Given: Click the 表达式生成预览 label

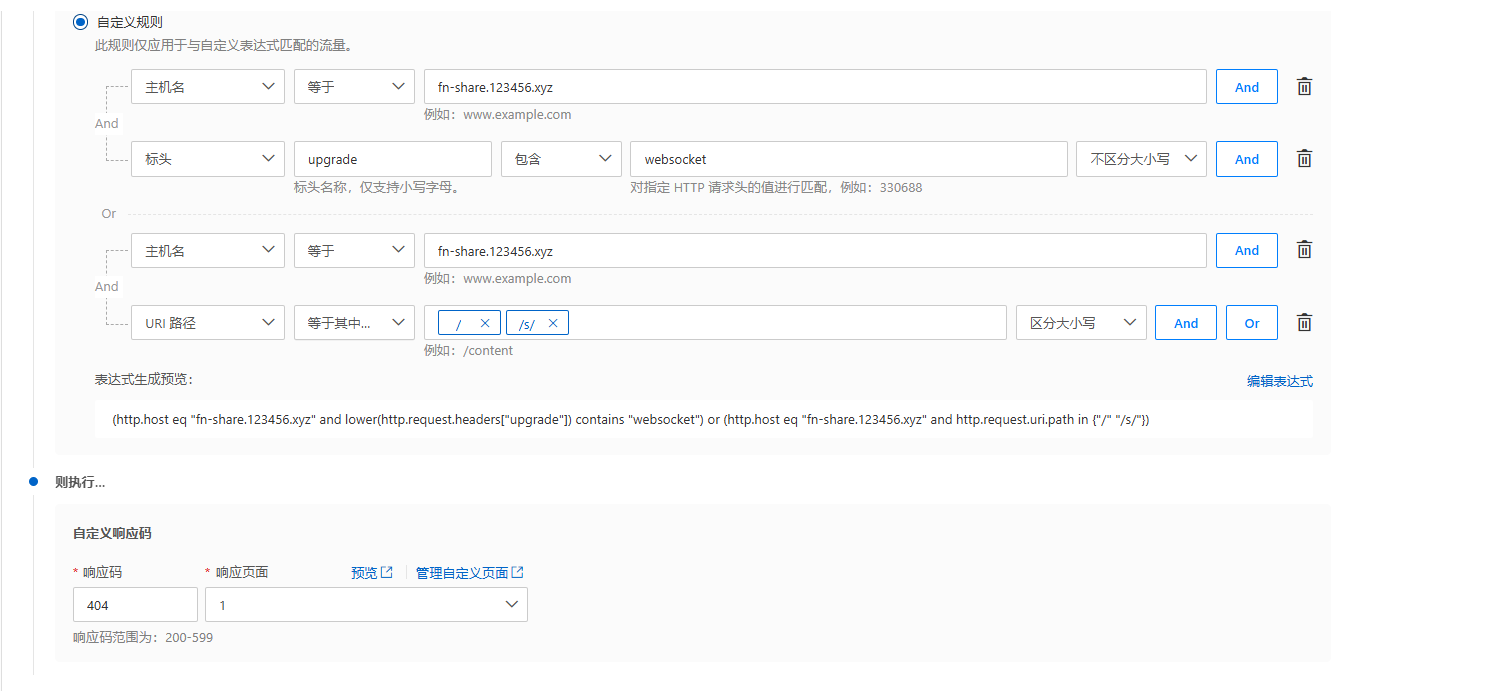Looking at the screenshot, I should (144, 379).
